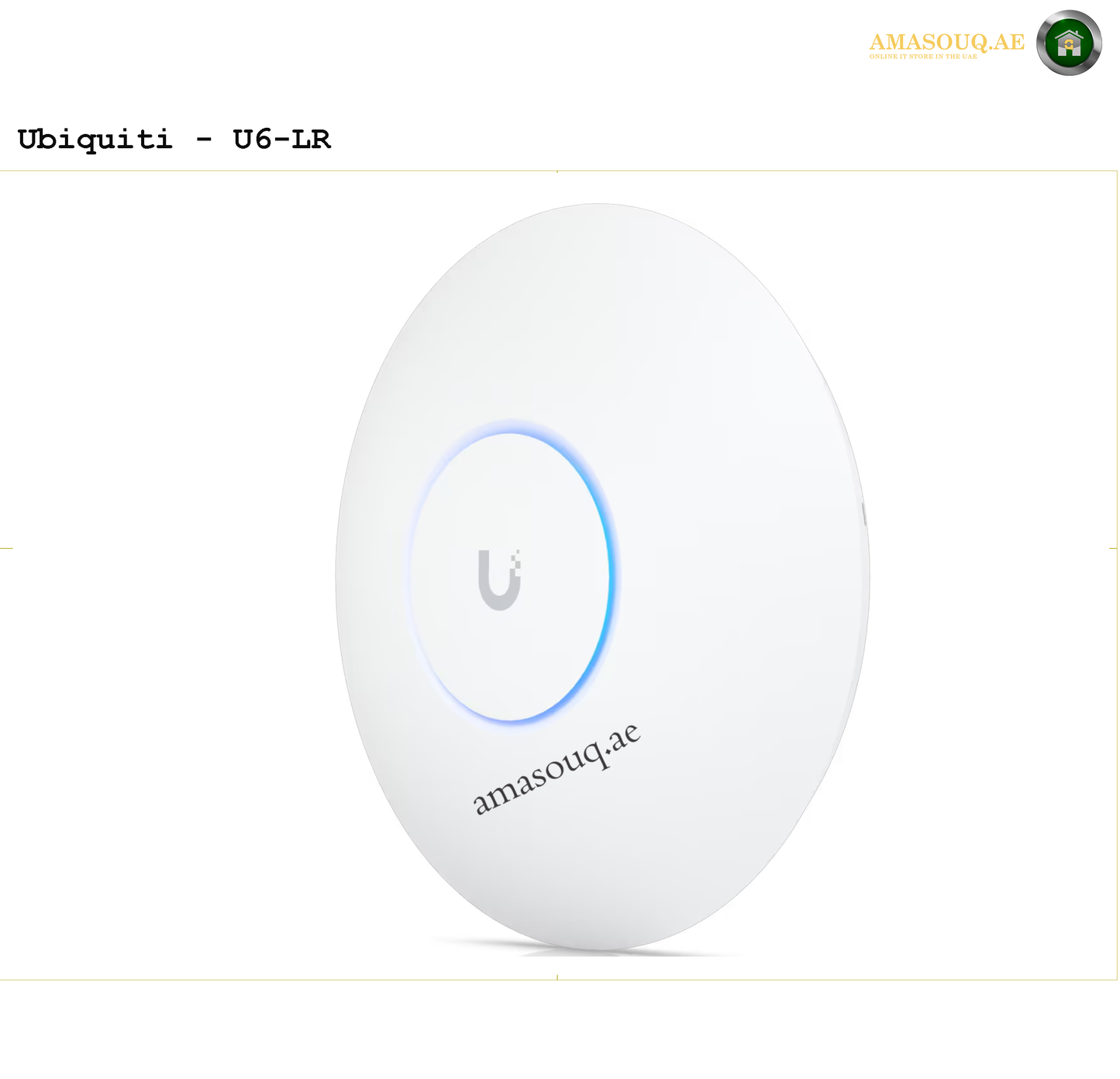This screenshot has height=1079, width=1120.
Task: Click the top rim of access point dome
Action: [x=601, y=206]
